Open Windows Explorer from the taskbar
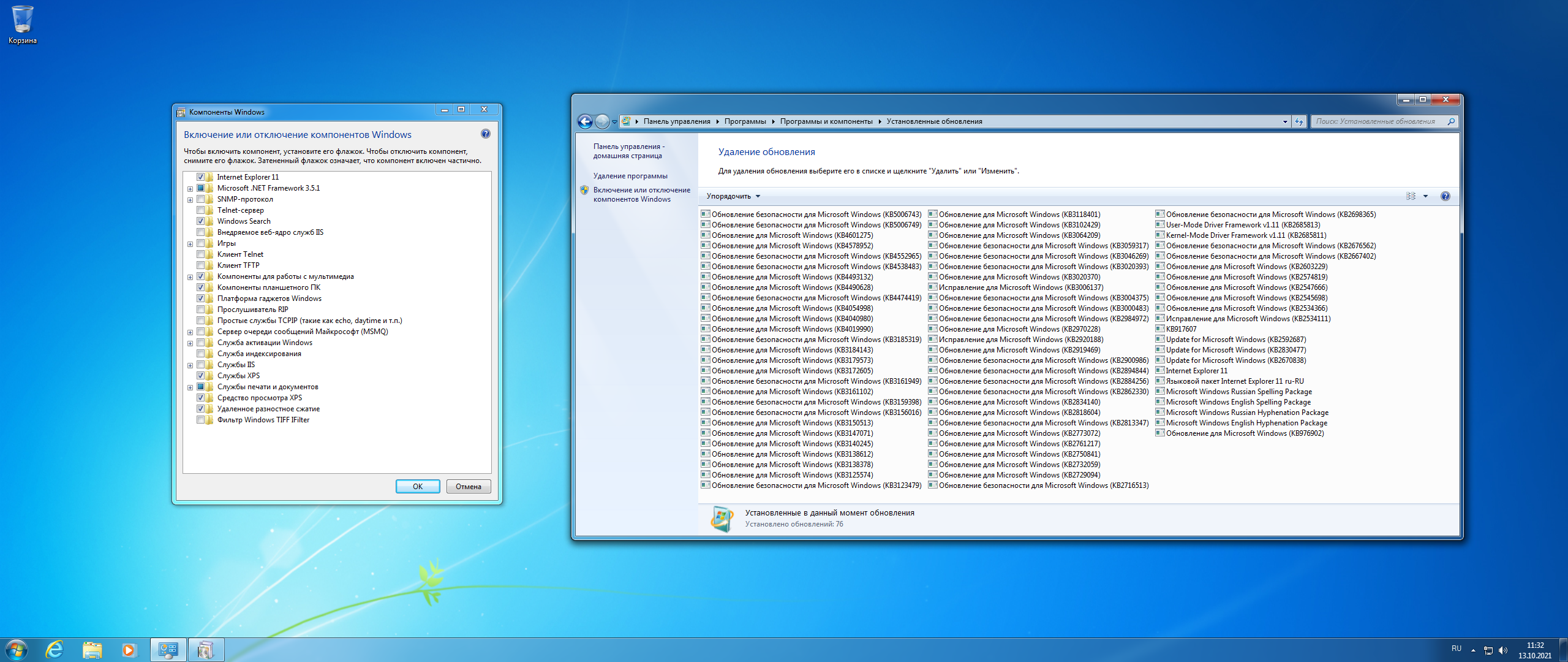The image size is (1568, 662). click(x=92, y=650)
